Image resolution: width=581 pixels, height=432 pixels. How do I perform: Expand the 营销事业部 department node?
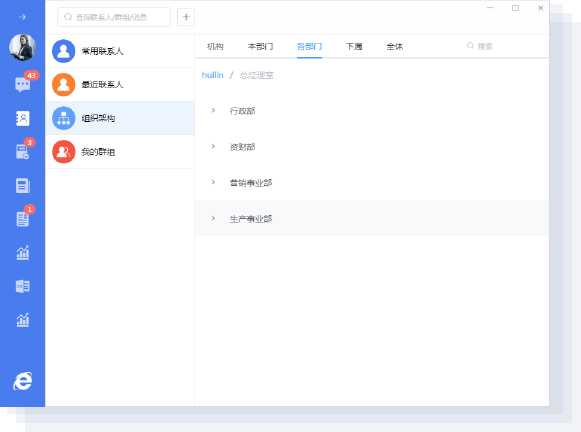(213, 182)
